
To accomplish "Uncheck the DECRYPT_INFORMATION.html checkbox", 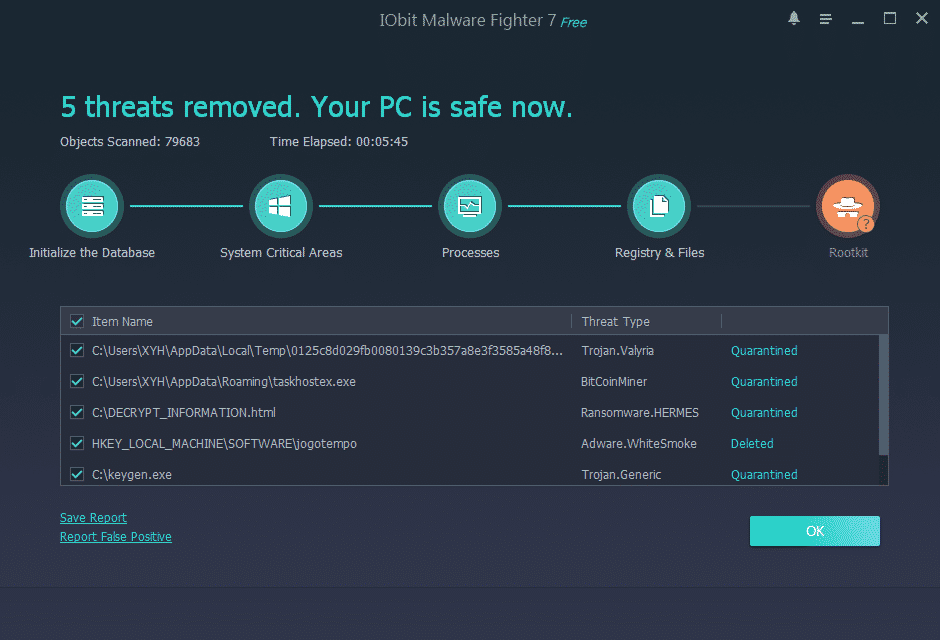I will [77, 412].
